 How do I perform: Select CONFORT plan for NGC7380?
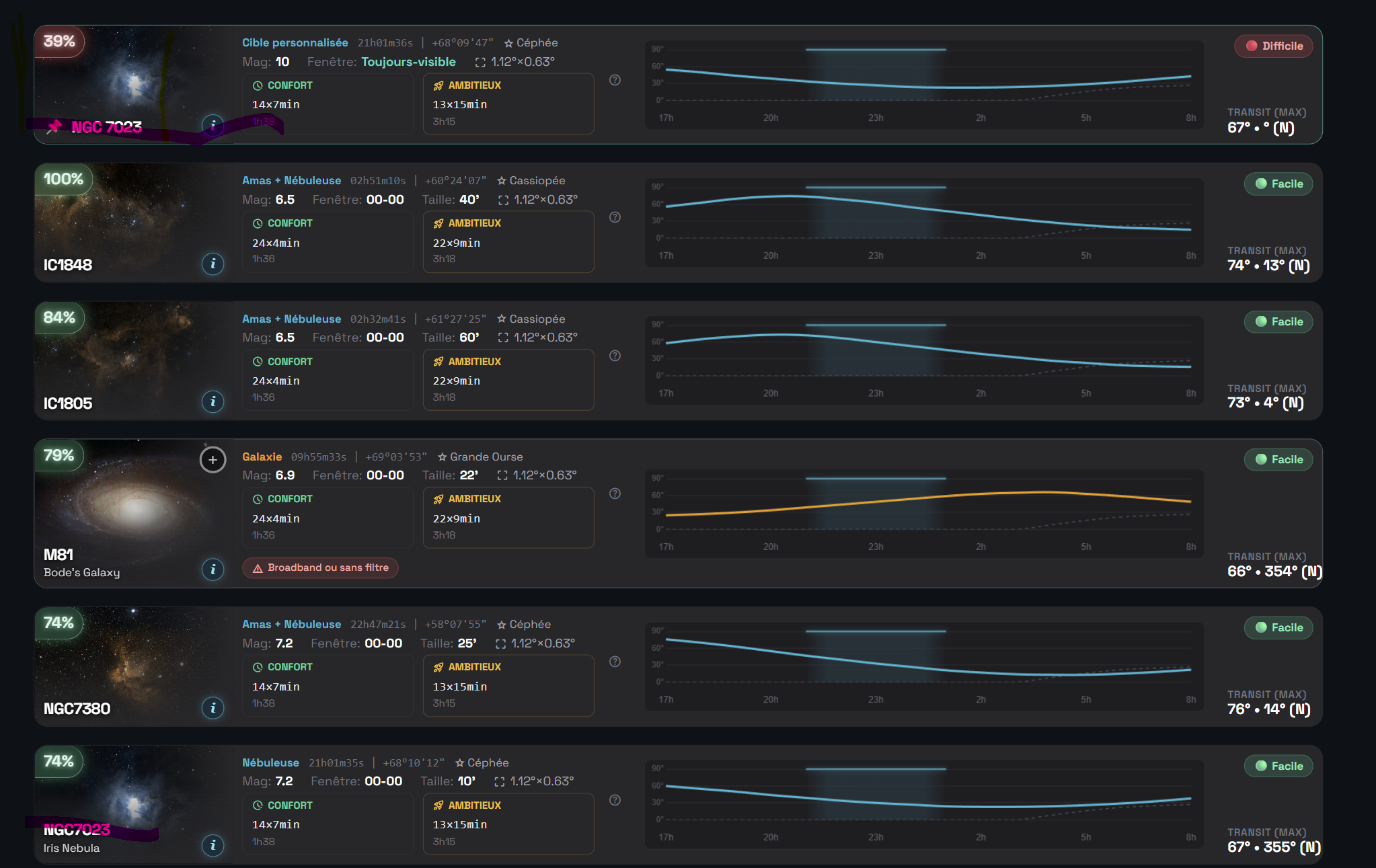click(328, 685)
